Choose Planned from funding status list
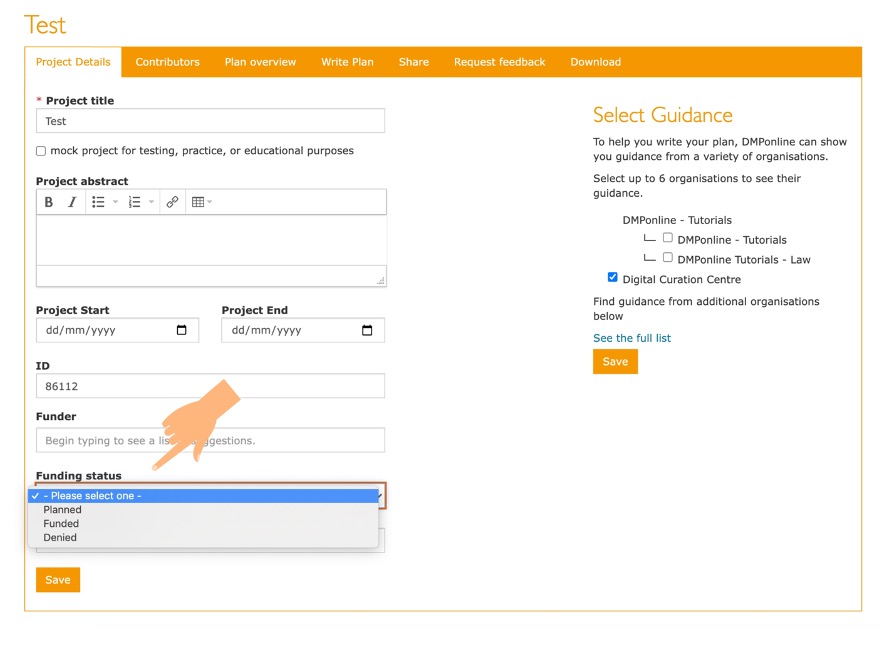Viewport: 880px width, 646px height. pos(63,510)
